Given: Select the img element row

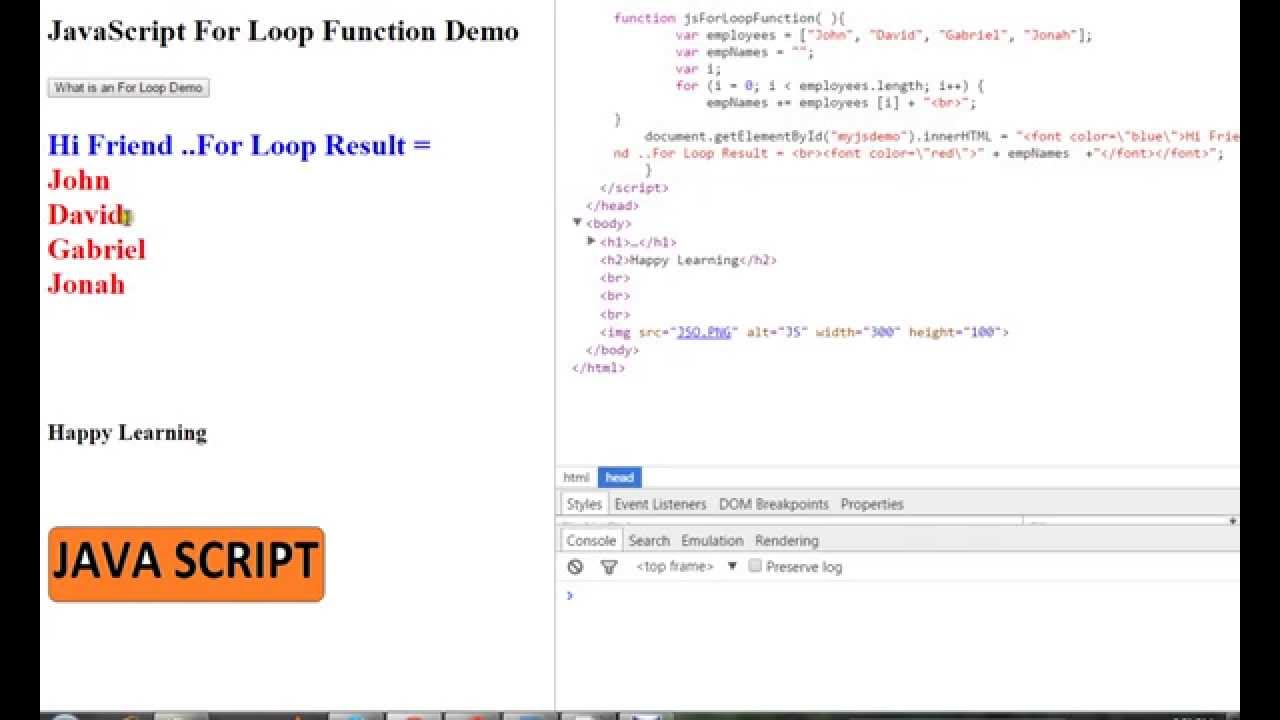Looking at the screenshot, I should click(804, 332).
